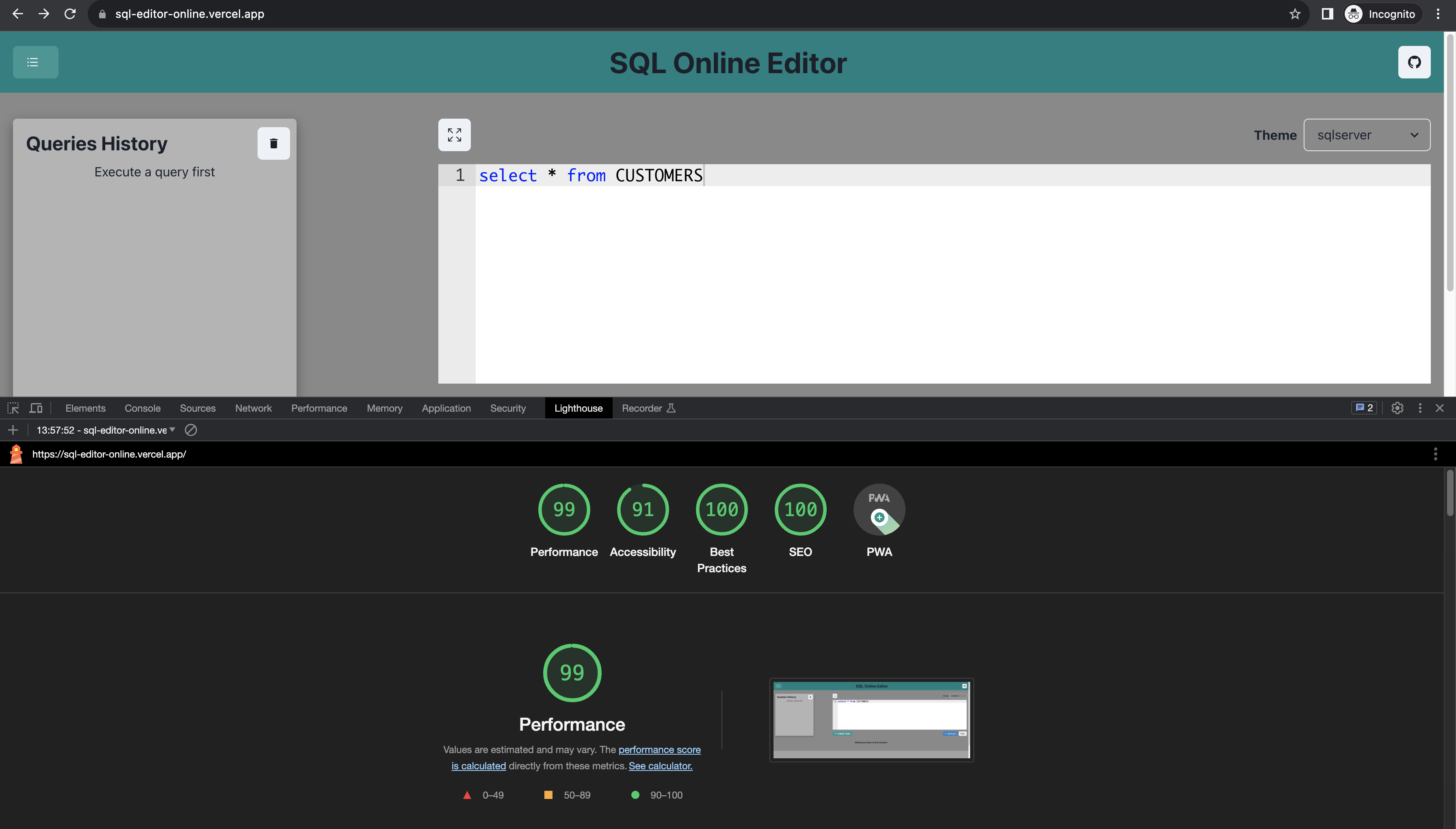The height and width of the screenshot is (829, 1456).
Task: Bookmark this page with star icon
Action: [1295, 14]
